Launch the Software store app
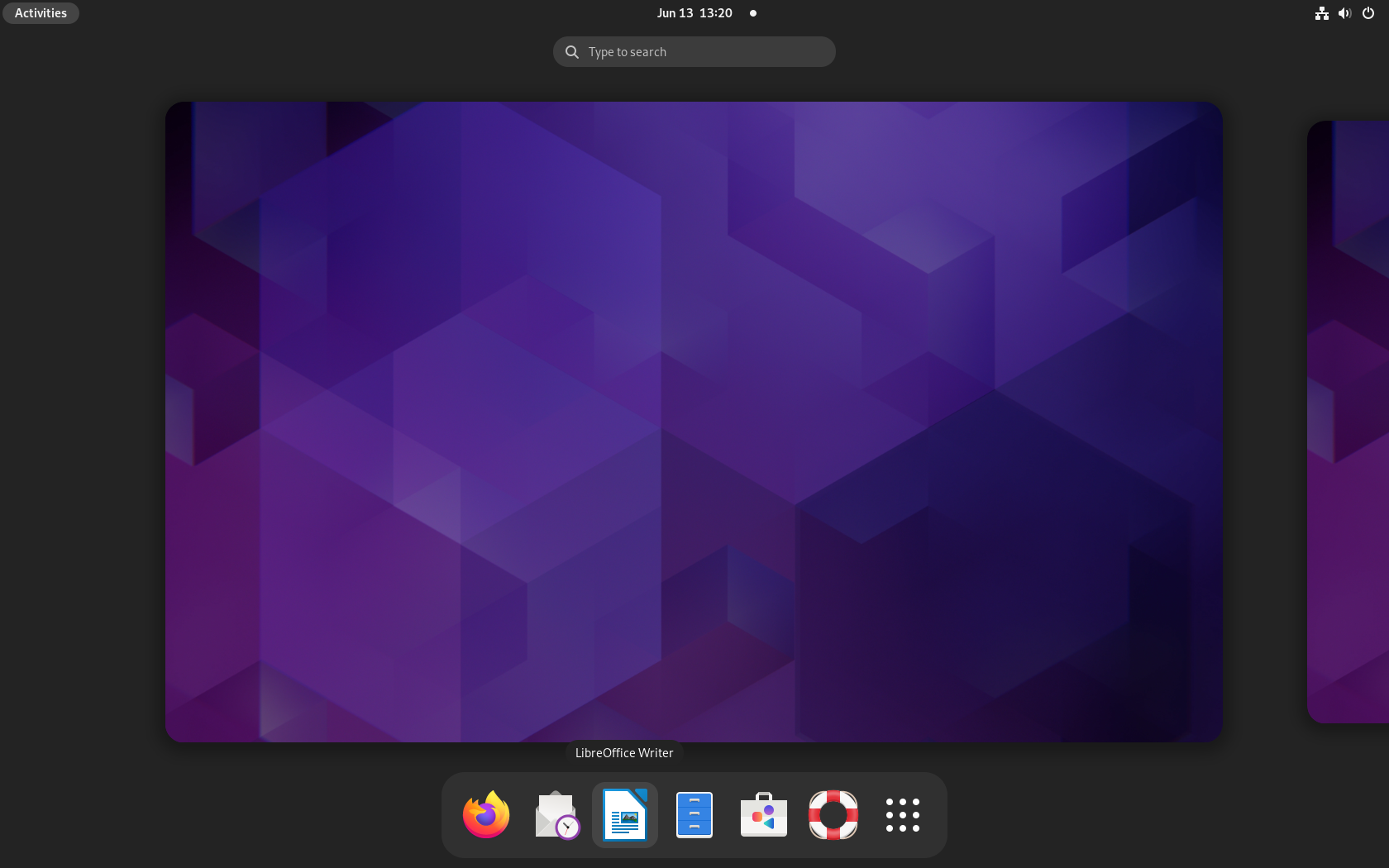The height and width of the screenshot is (868, 1389). coord(764,815)
